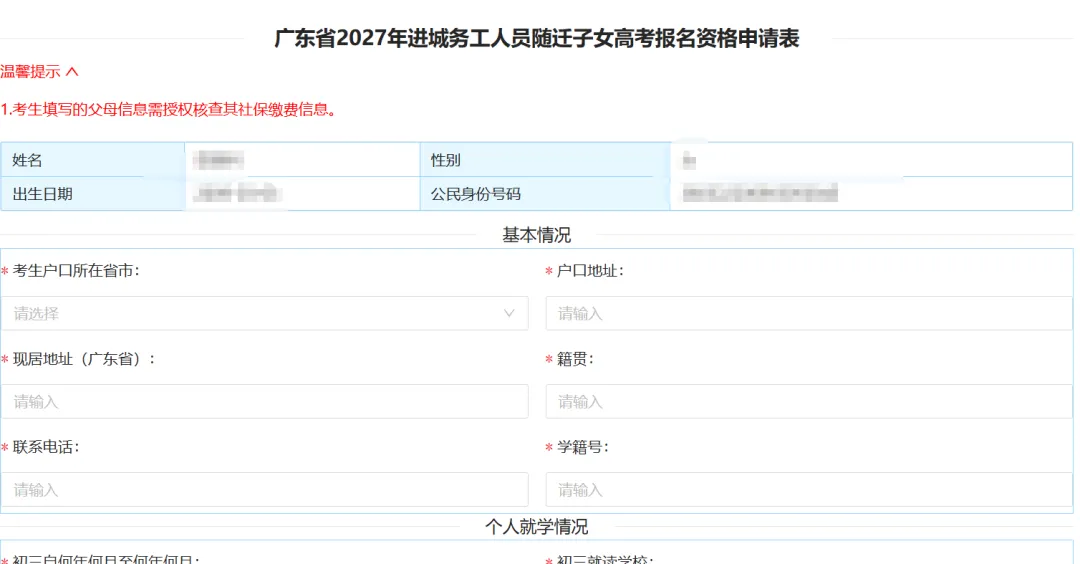1080x564 pixels.
Task: Collapse the 温馨提示 section
Action: coord(39,72)
